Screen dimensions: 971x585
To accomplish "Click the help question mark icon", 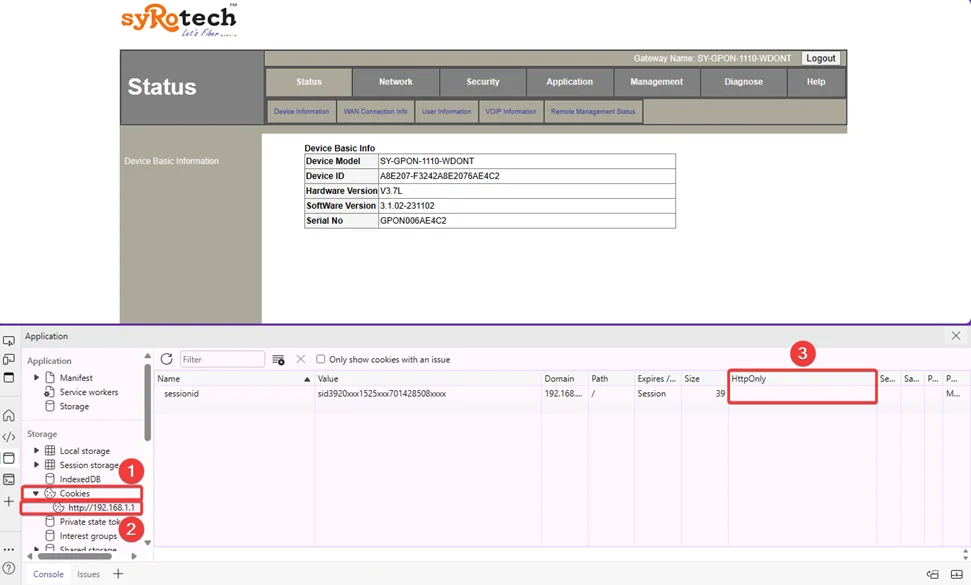I will [x=9, y=568].
